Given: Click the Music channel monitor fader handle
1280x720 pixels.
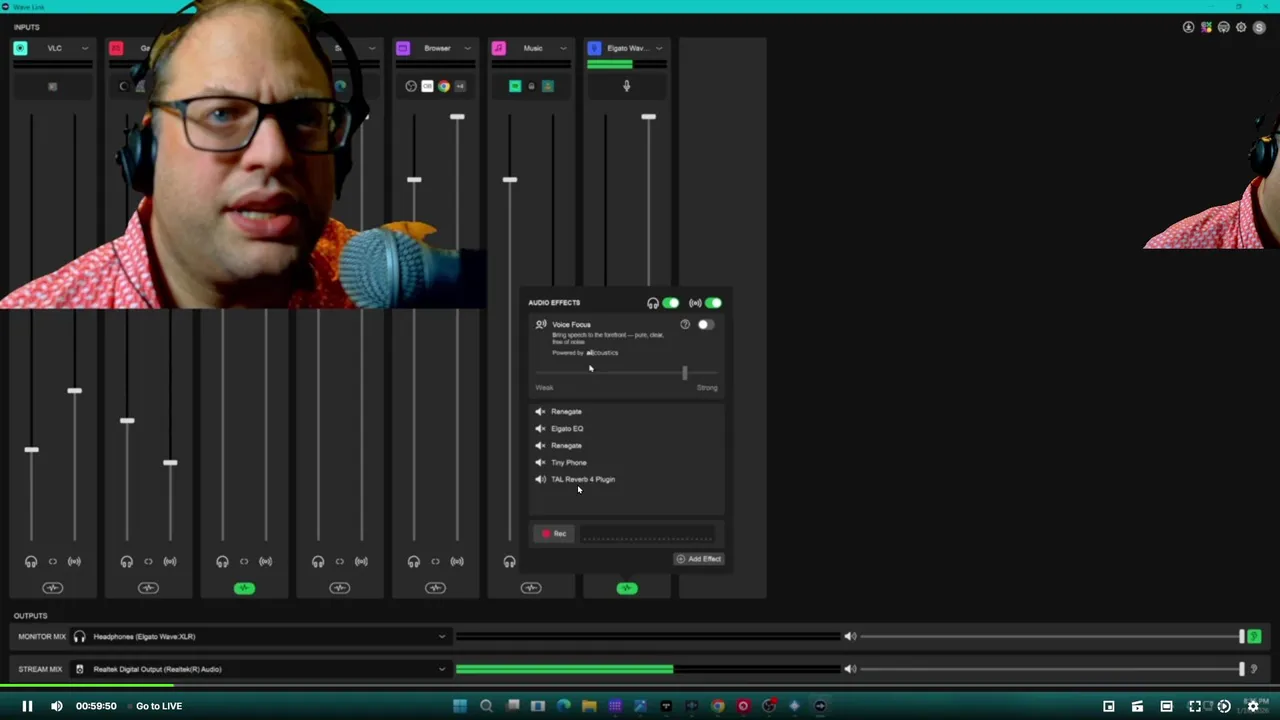Looking at the screenshot, I should pos(509,180).
